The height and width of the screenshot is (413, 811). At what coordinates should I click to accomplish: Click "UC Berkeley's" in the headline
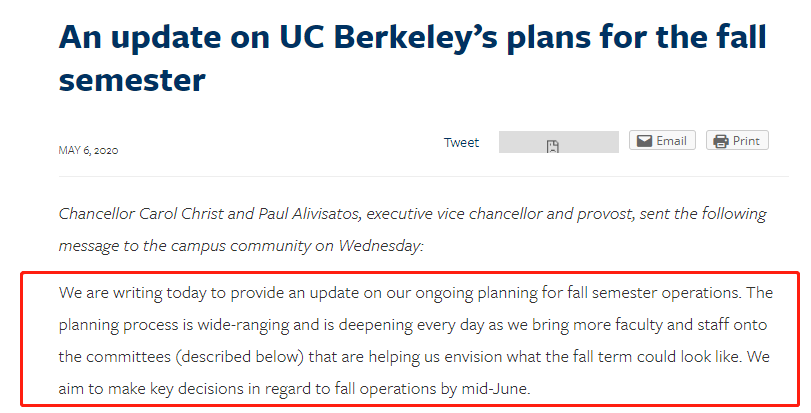[388, 38]
